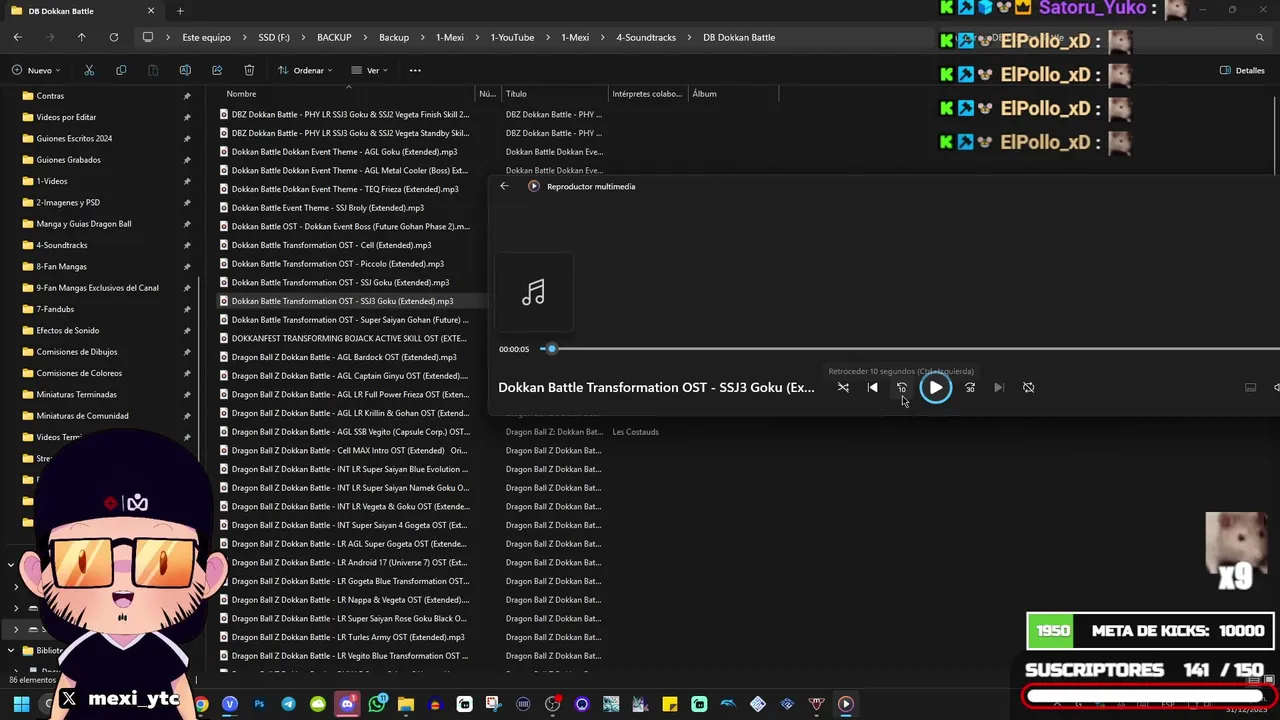This screenshot has width=1280, height=720.
Task: Open the more options ellipsis menu
Action: point(415,70)
